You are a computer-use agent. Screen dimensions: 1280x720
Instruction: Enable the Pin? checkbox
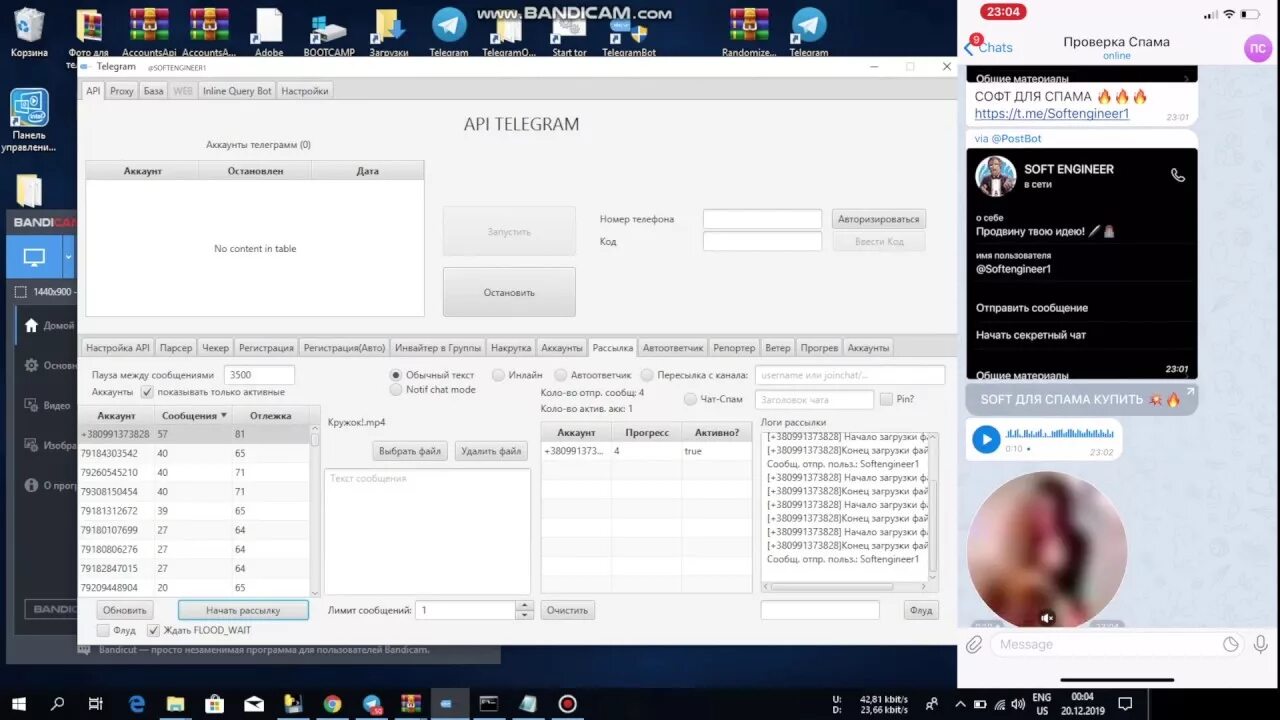coord(886,399)
